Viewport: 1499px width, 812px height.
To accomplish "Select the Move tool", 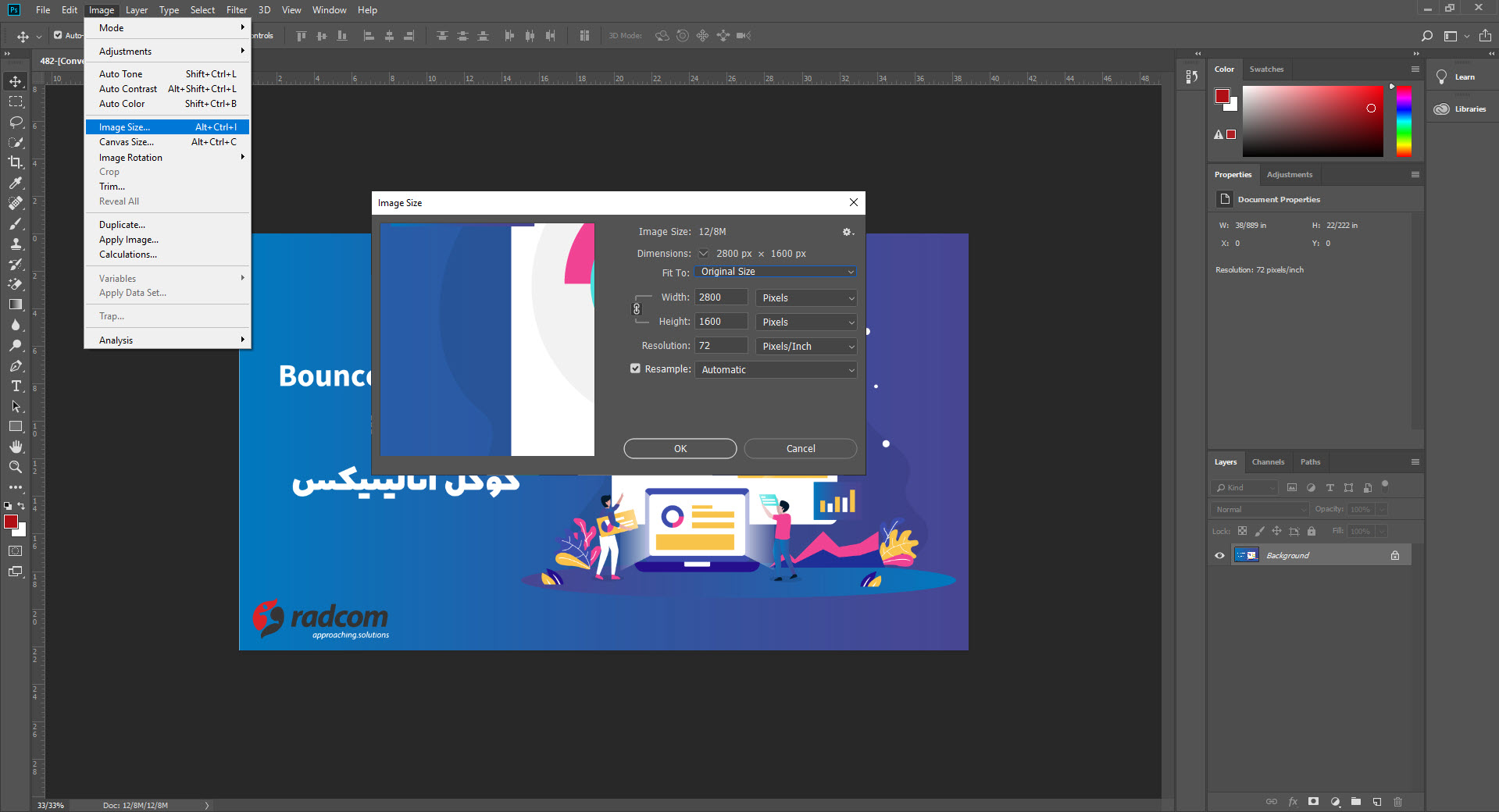I will (x=15, y=80).
